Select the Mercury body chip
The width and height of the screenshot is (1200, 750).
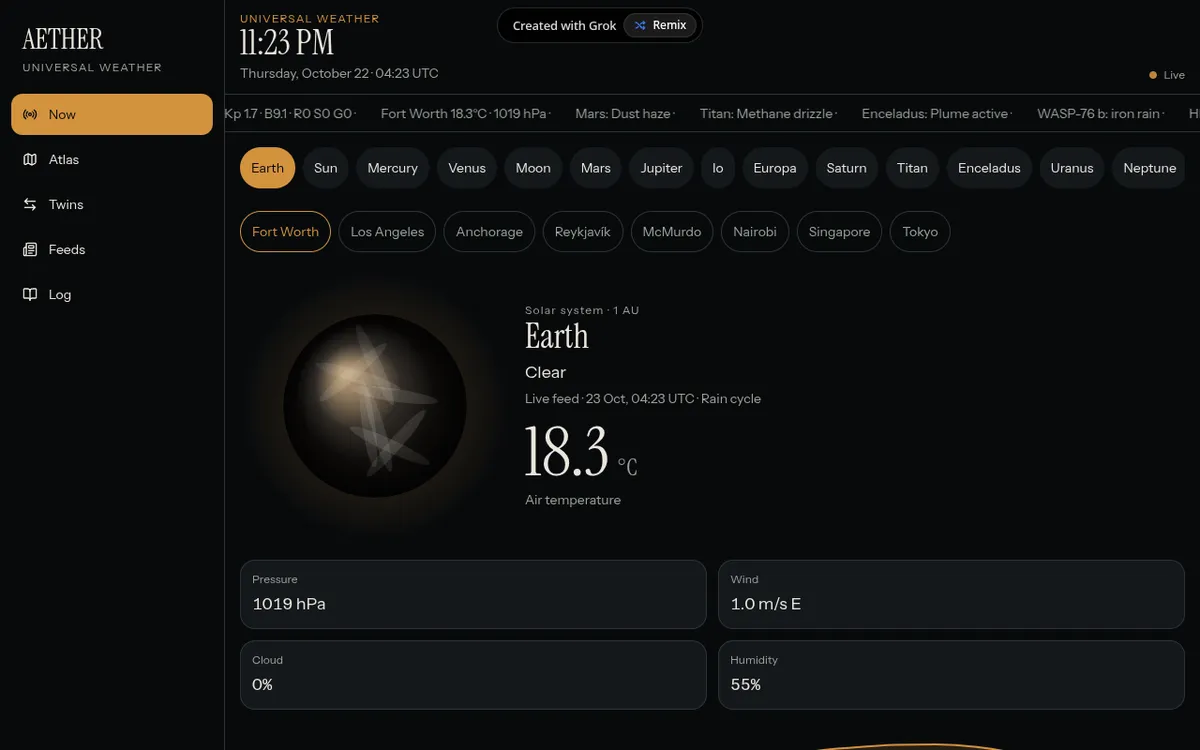393,168
